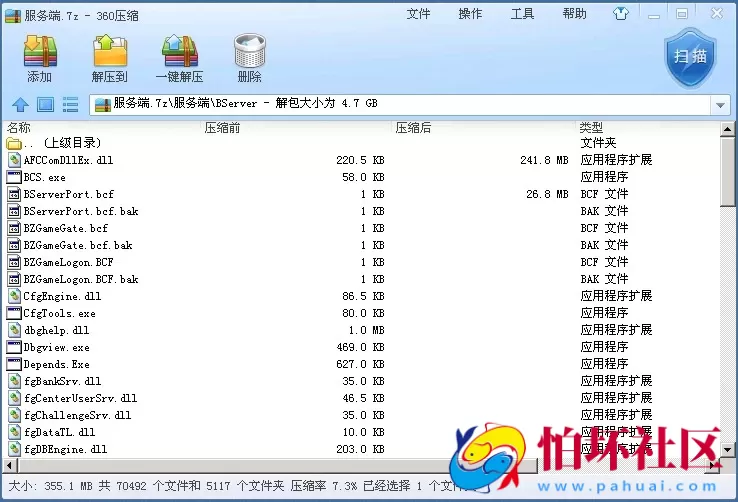Viewport: 738px width, 502px height.
Task: Select the fgDBEngine.dll file icon
Action: tap(15, 449)
